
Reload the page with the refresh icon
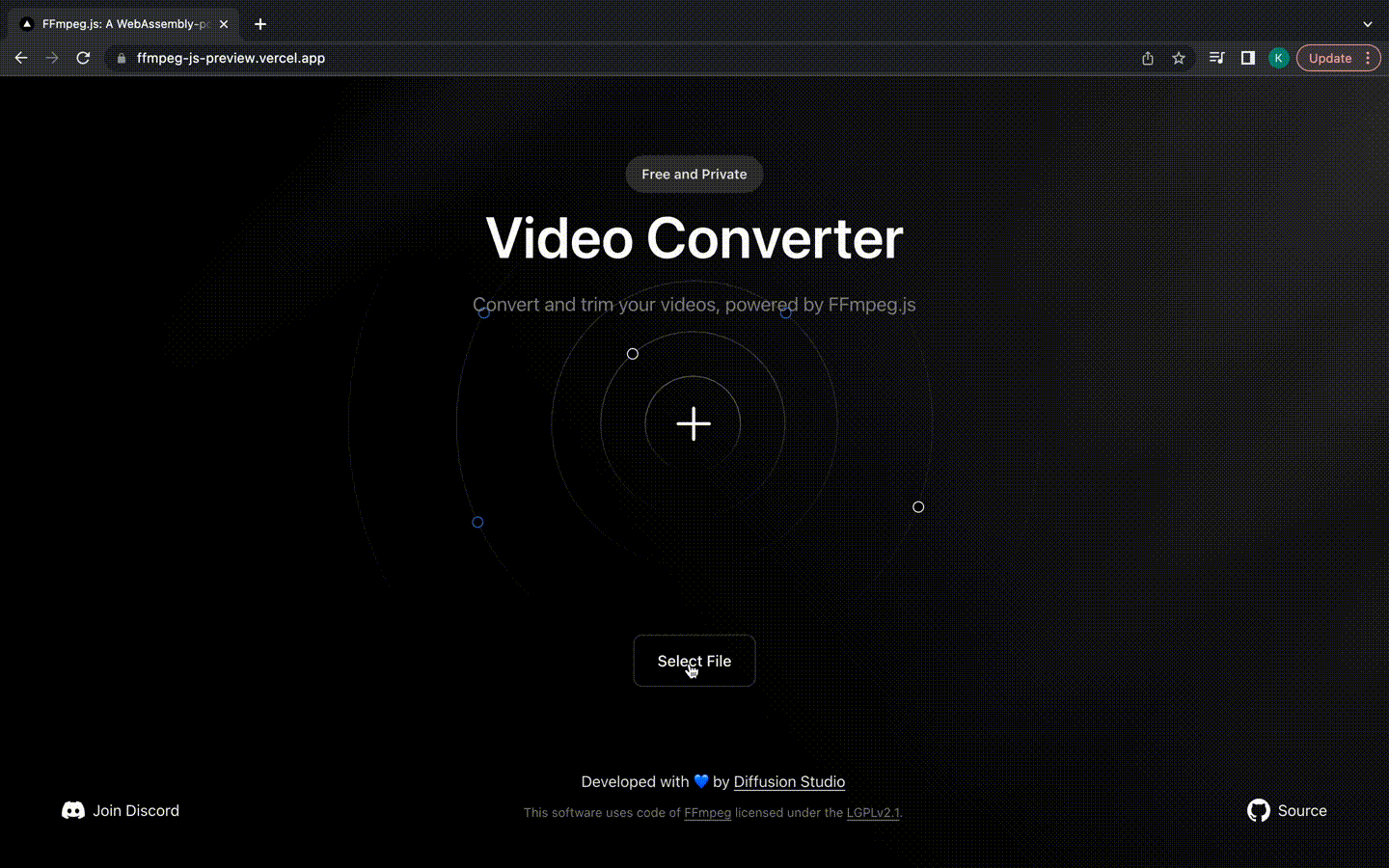point(83,58)
